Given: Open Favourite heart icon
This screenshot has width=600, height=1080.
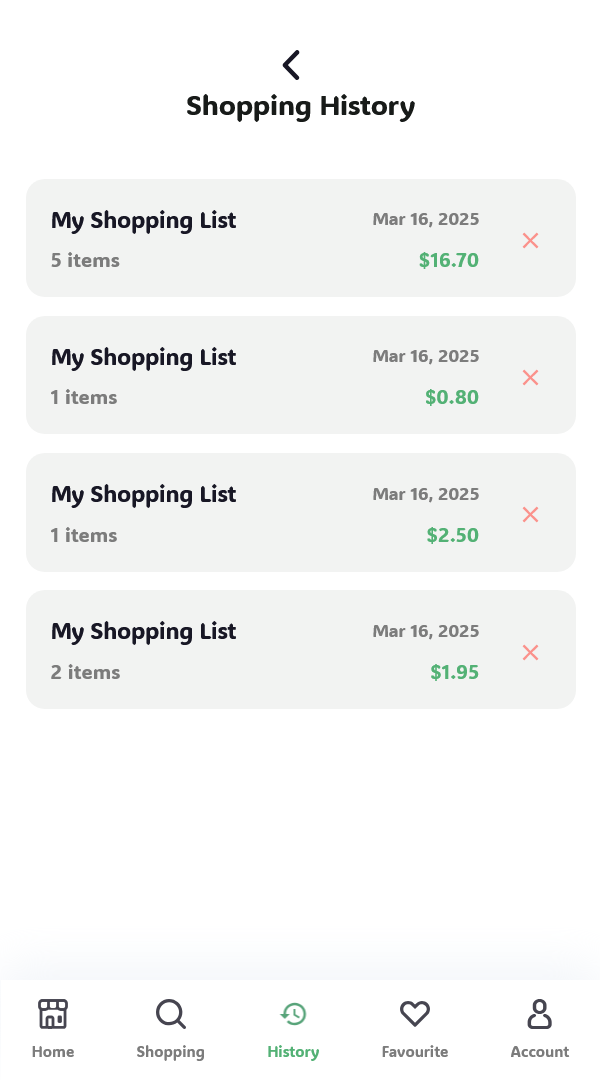Looking at the screenshot, I should tap(415, 1014).
